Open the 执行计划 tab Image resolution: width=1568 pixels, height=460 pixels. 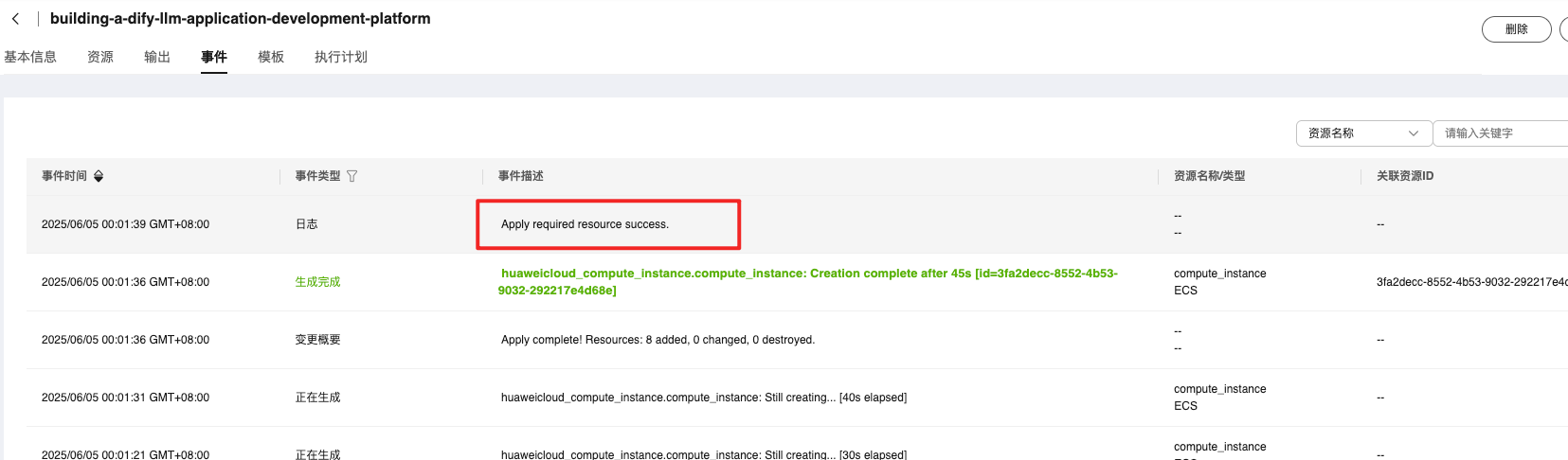[x=341, y=57]
